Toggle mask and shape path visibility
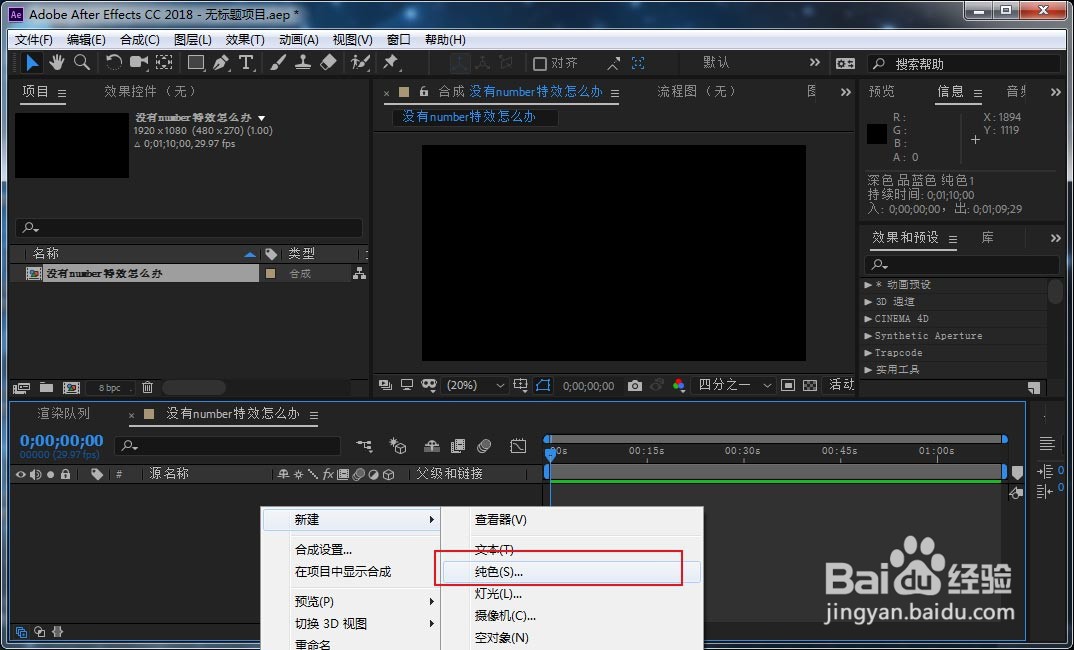Image resolution: width=1074 pixels, height=650 pixels. [x=543, y=386]
